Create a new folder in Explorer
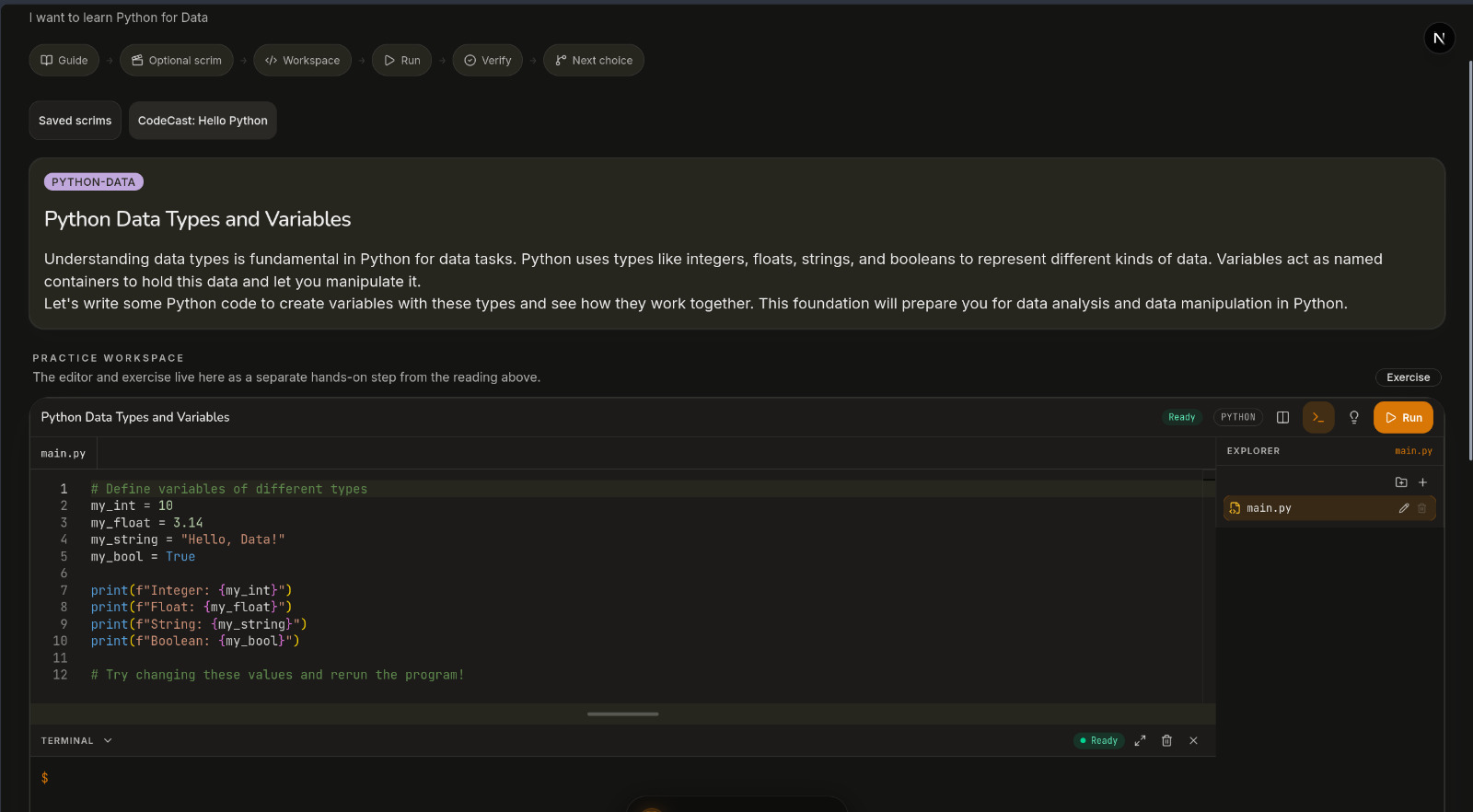This screenshot has width=1473, height=812. pos(1401,482)
